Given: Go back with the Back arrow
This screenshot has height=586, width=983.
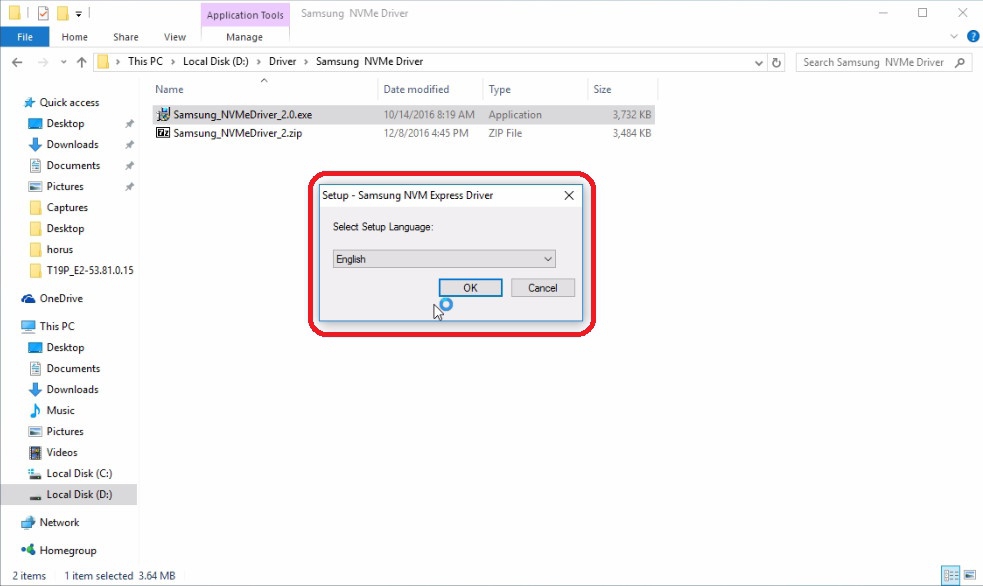Looking at the screenshot, I should [x=18, y=62].
